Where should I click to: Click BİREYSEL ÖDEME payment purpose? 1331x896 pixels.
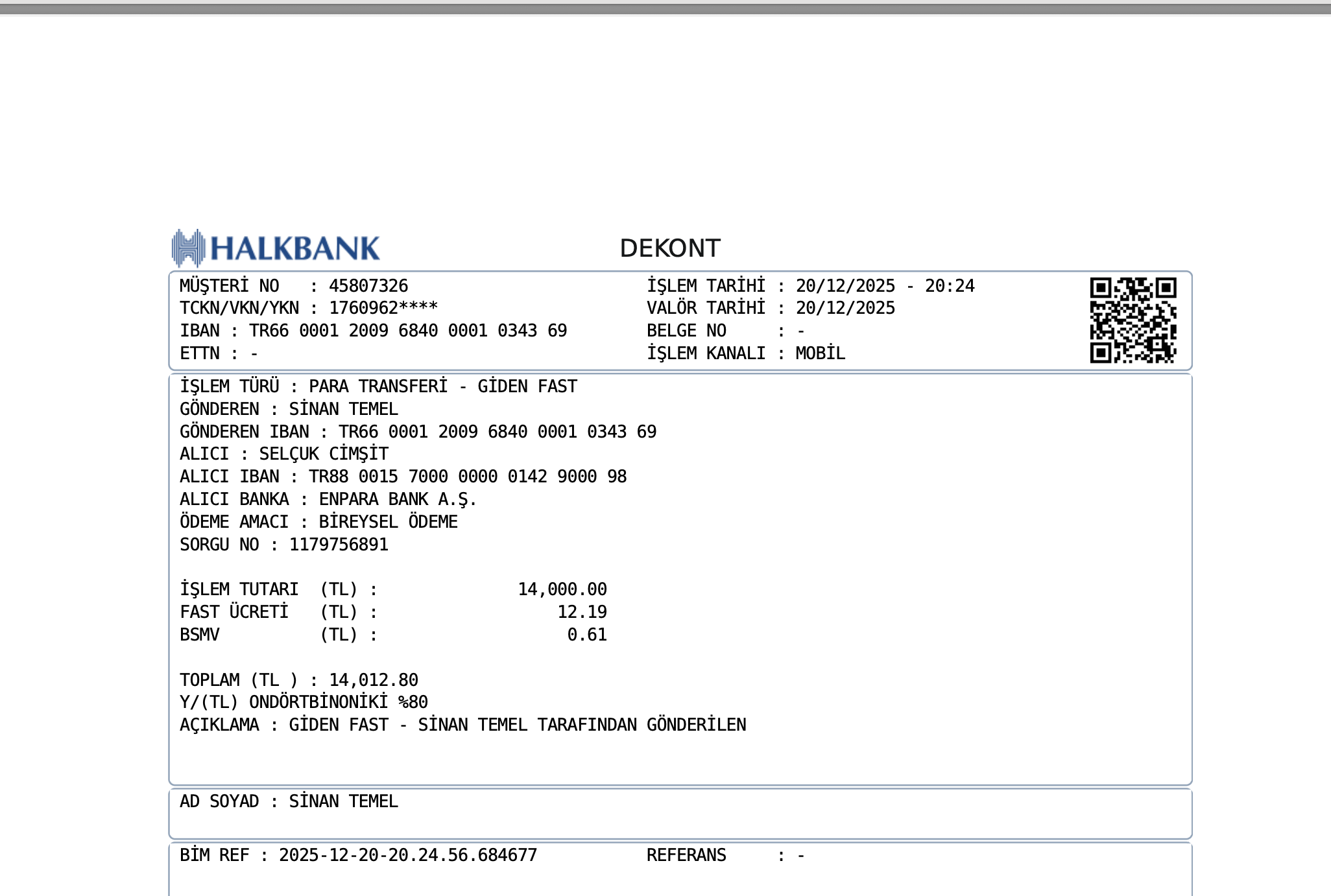[x=389, y=522]
